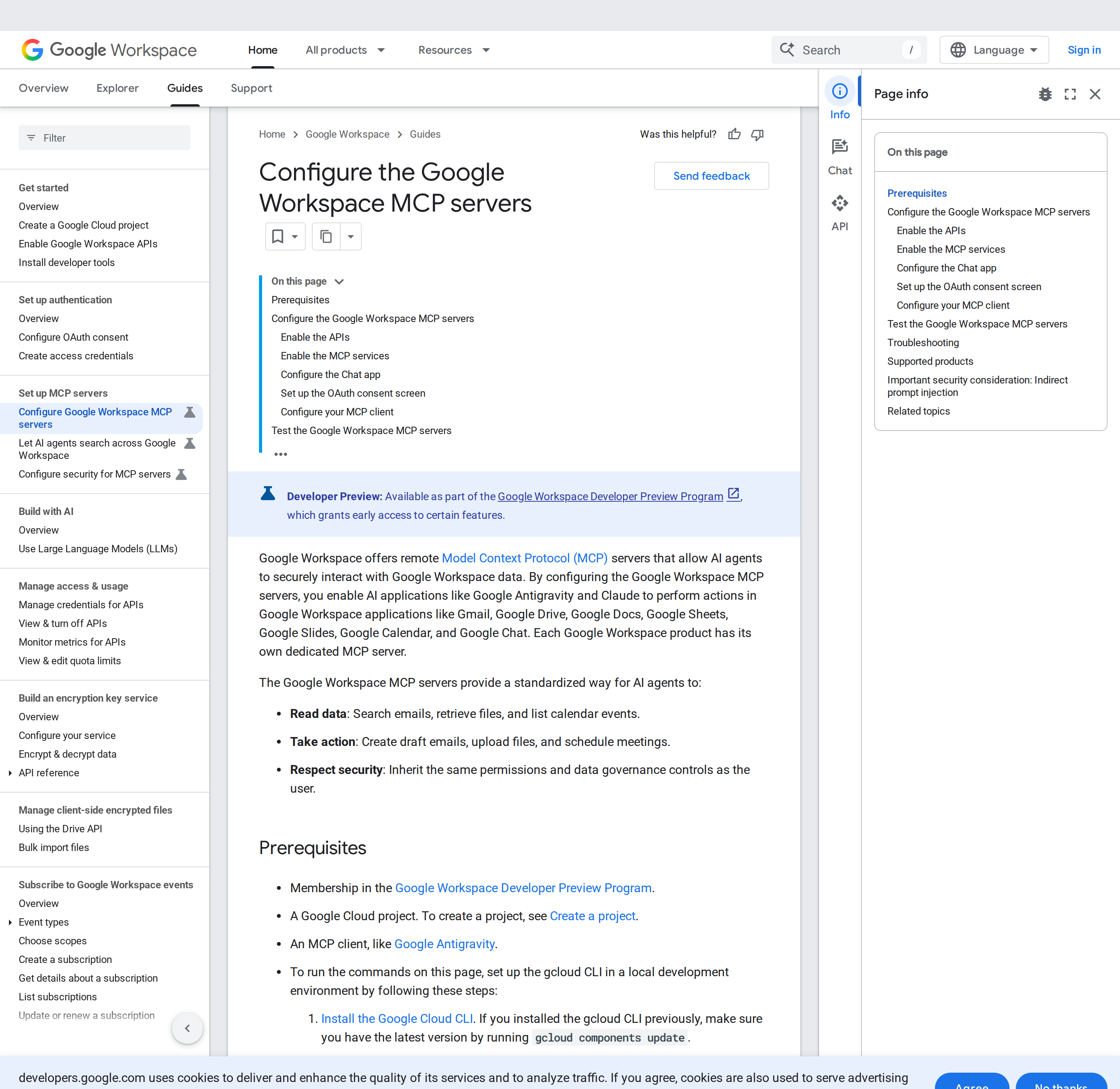
Task: Open Configure OAuth consent in sidebar
Action: pyautogui.click(x=73, y=338)
